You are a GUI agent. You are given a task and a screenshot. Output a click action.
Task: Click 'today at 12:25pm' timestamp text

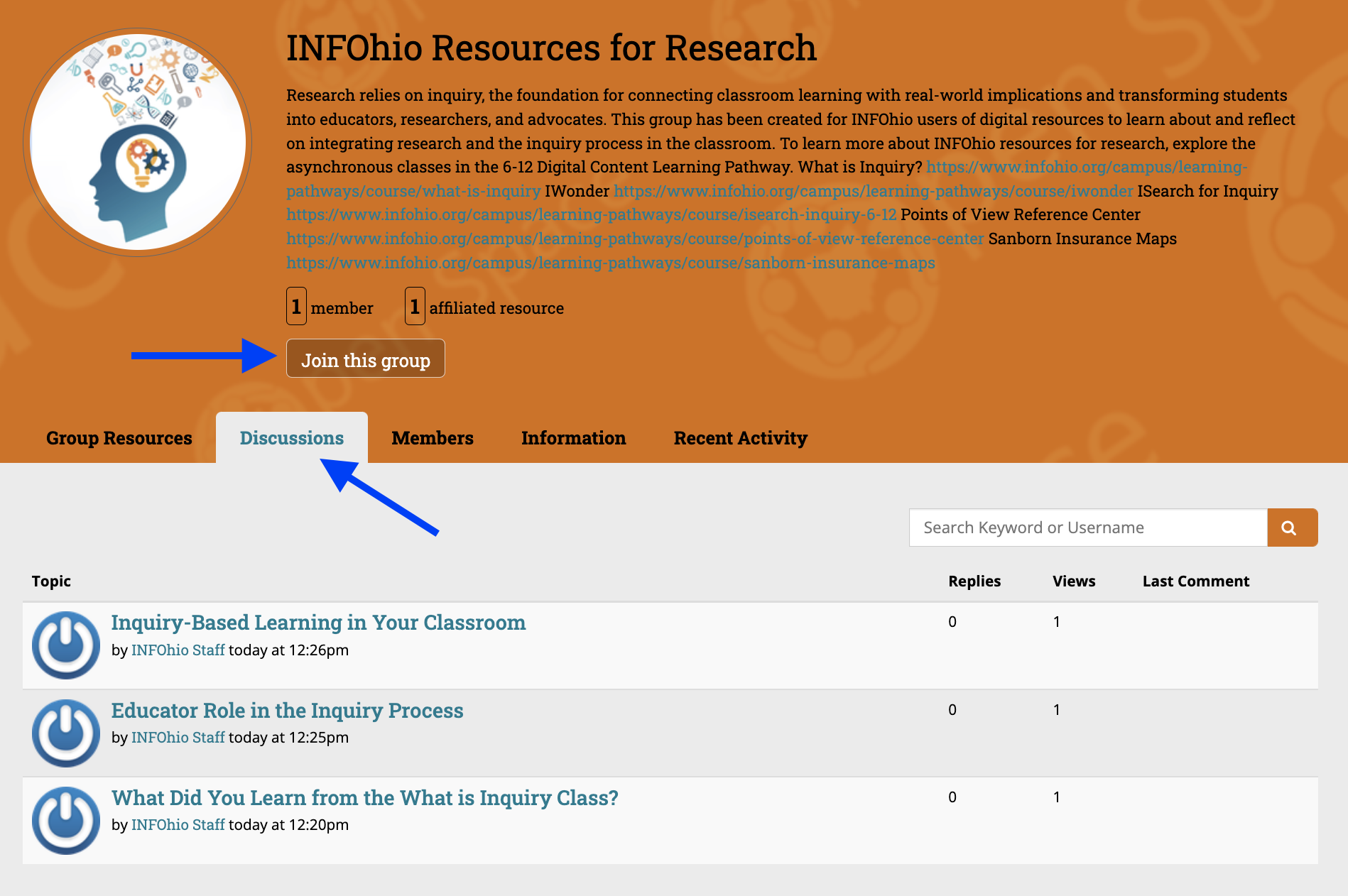(x=288, y=738)
